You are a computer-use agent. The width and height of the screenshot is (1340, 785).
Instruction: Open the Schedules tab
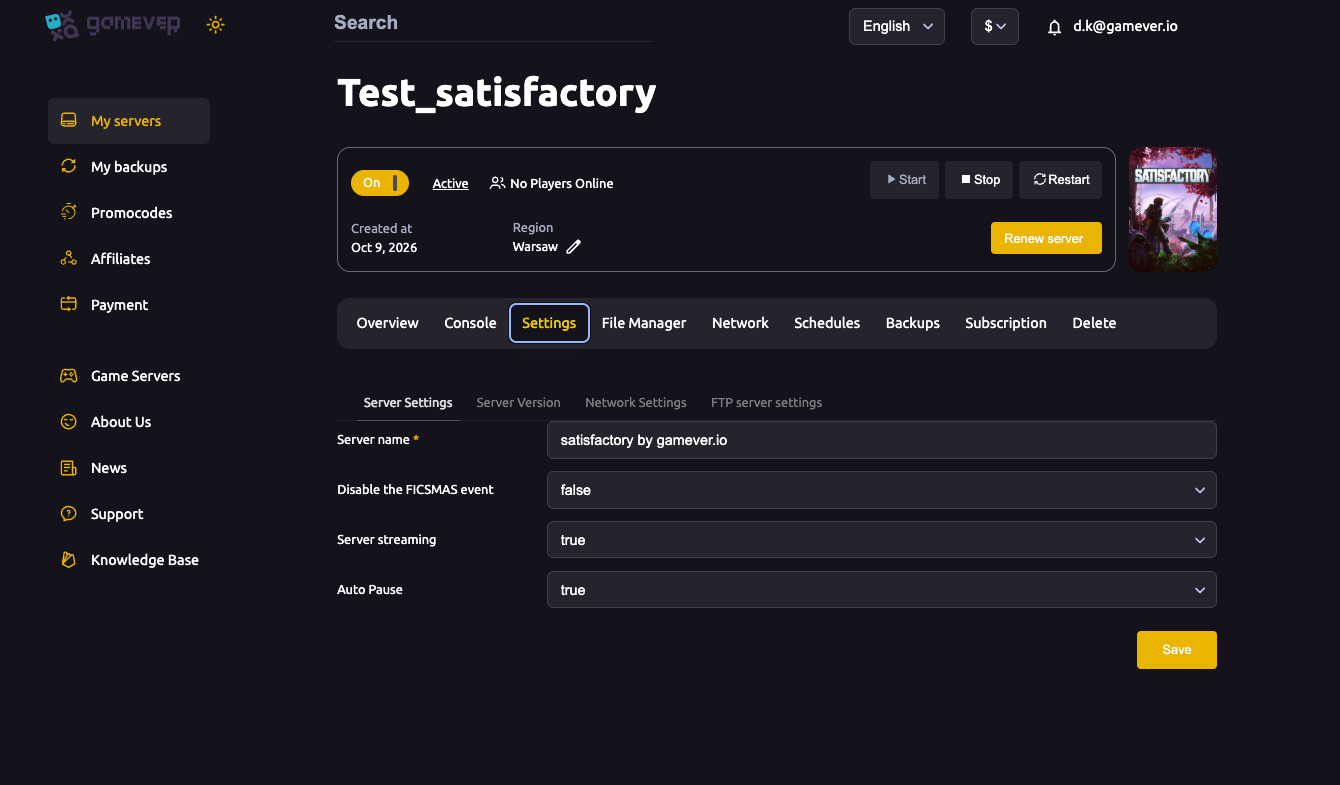pyautogui.click(x=827, y=323)
